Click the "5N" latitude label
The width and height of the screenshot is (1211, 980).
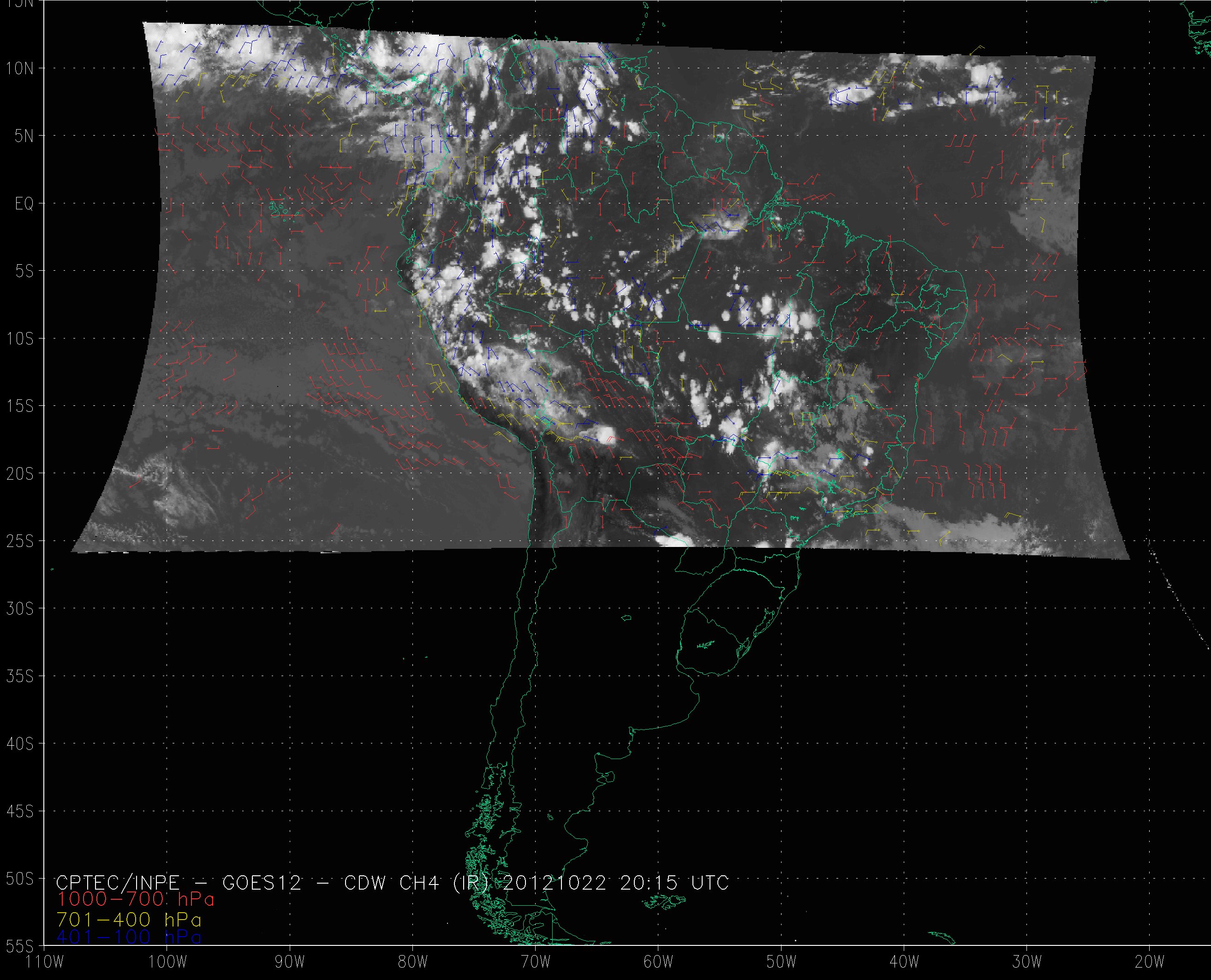(24, 136)
